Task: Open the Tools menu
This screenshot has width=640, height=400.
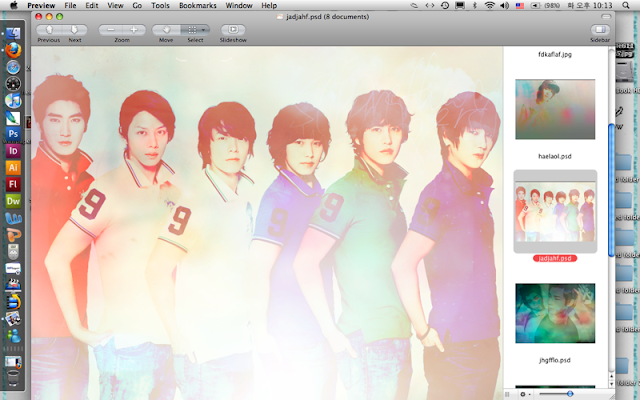Action: (160, 5)
